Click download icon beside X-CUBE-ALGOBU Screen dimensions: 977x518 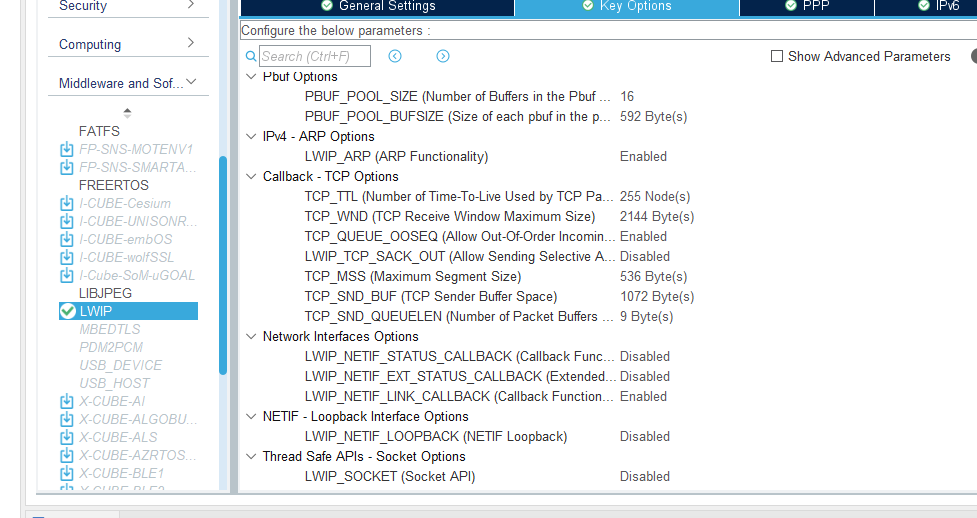[x=67, y=420]
